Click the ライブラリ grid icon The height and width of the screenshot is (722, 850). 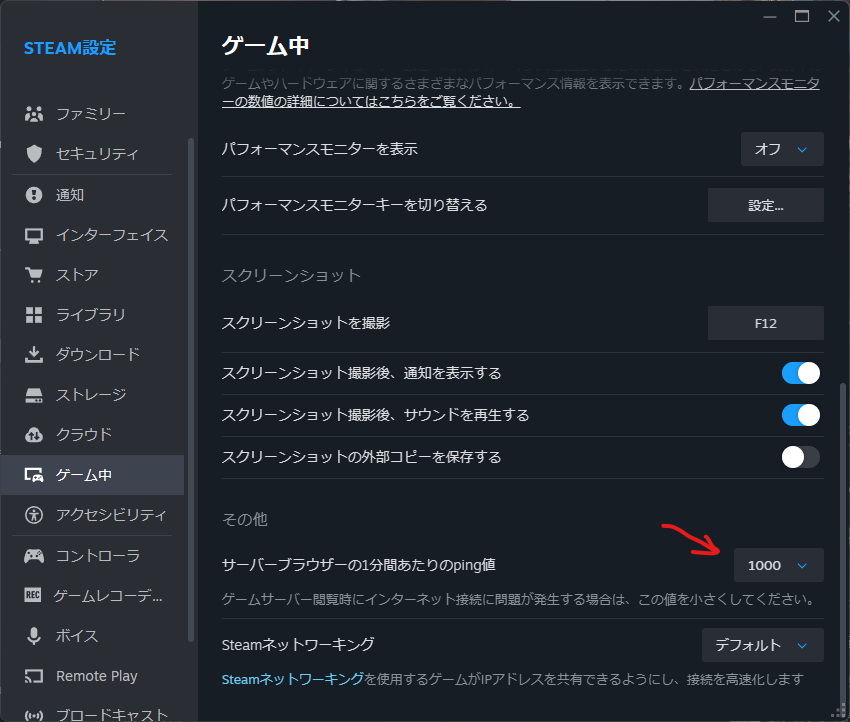click(34, 315)
